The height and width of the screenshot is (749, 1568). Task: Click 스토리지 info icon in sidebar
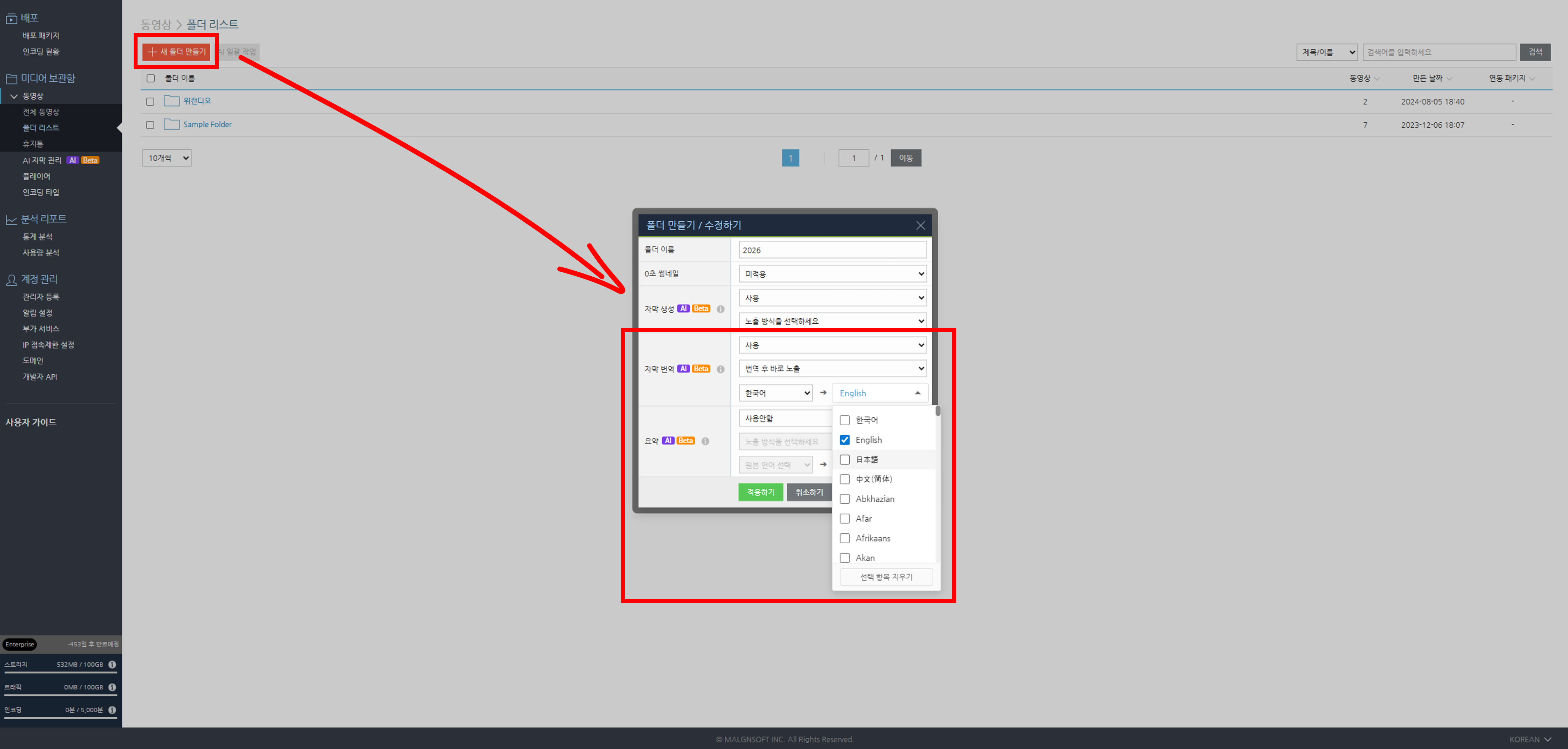pos(112,665)
